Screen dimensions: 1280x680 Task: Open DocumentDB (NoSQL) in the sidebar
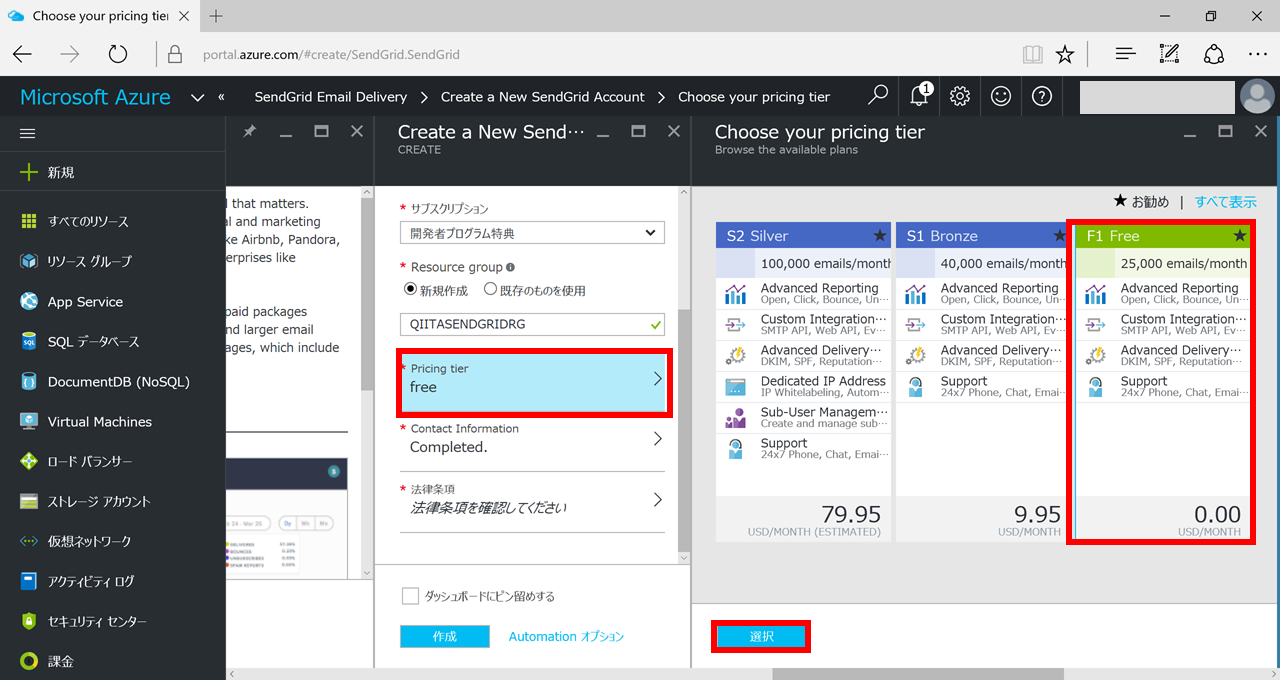pyautogui.click(x=113, y=381)
